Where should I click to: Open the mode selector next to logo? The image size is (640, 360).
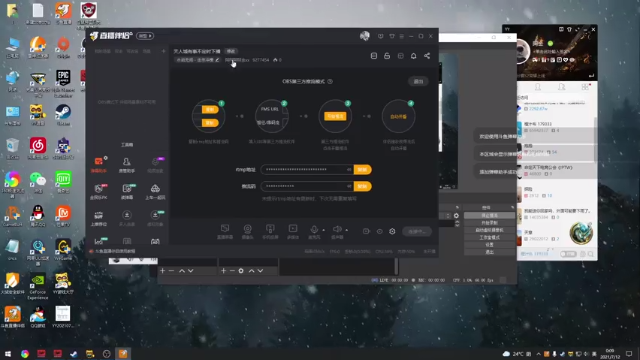click(x=145, y=36)
